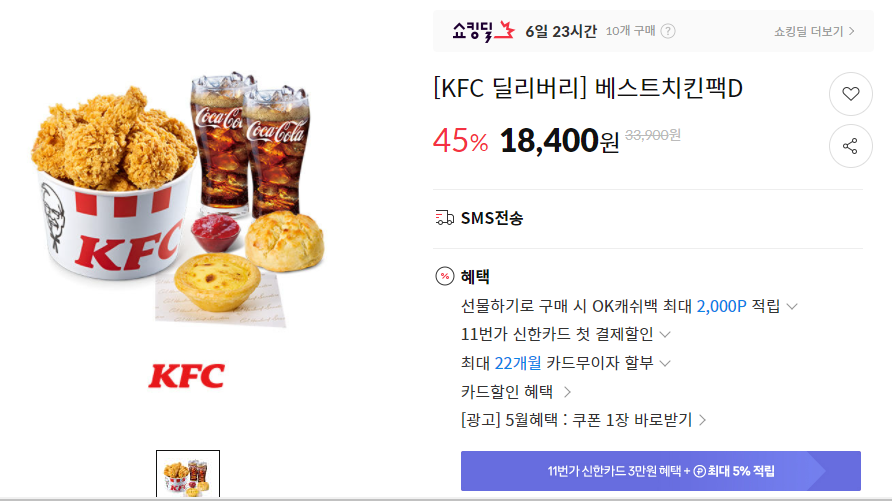Click the main KFC chicken bucket image
The width and height of the screenshot is (892, 501).
178,199
